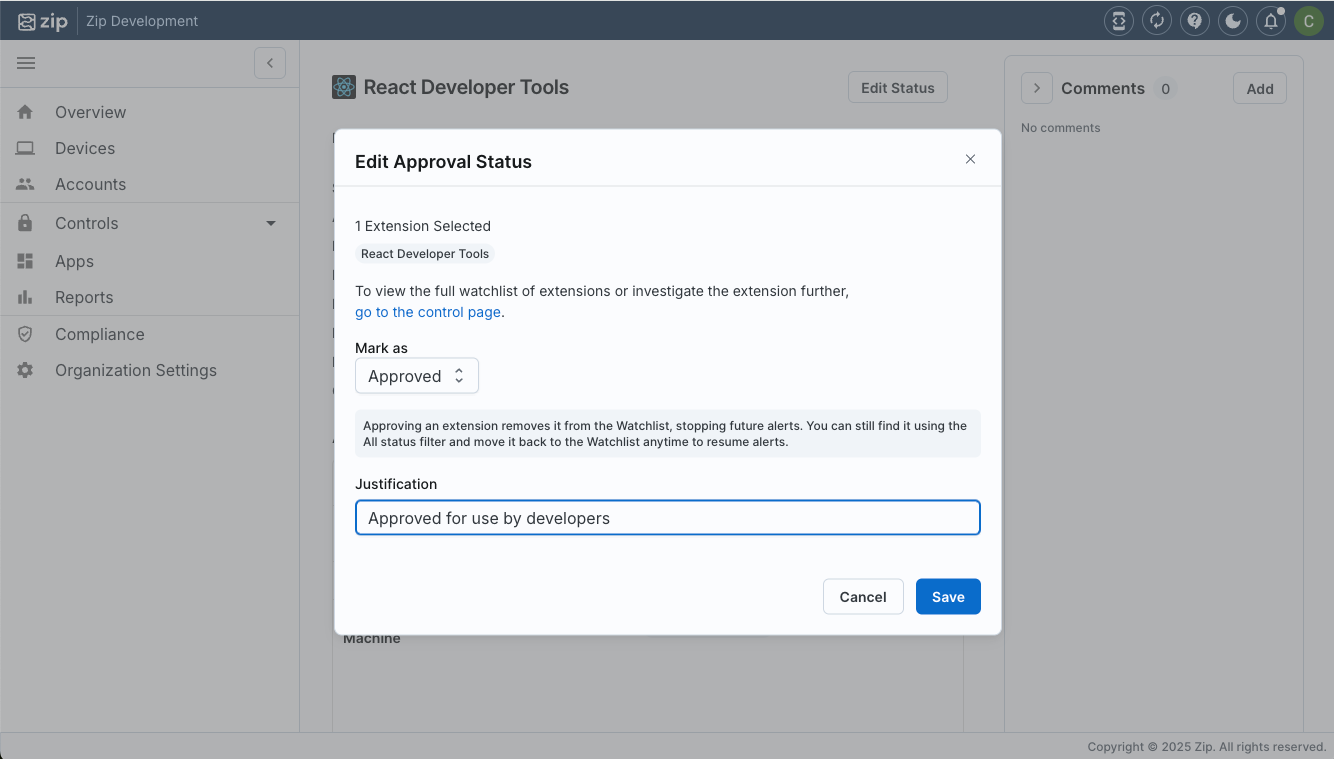Image resolution: width=1334 pixels, height=759 pixels.
Task: Click the React Developer Tools logo icon
Action: (344, 88)
